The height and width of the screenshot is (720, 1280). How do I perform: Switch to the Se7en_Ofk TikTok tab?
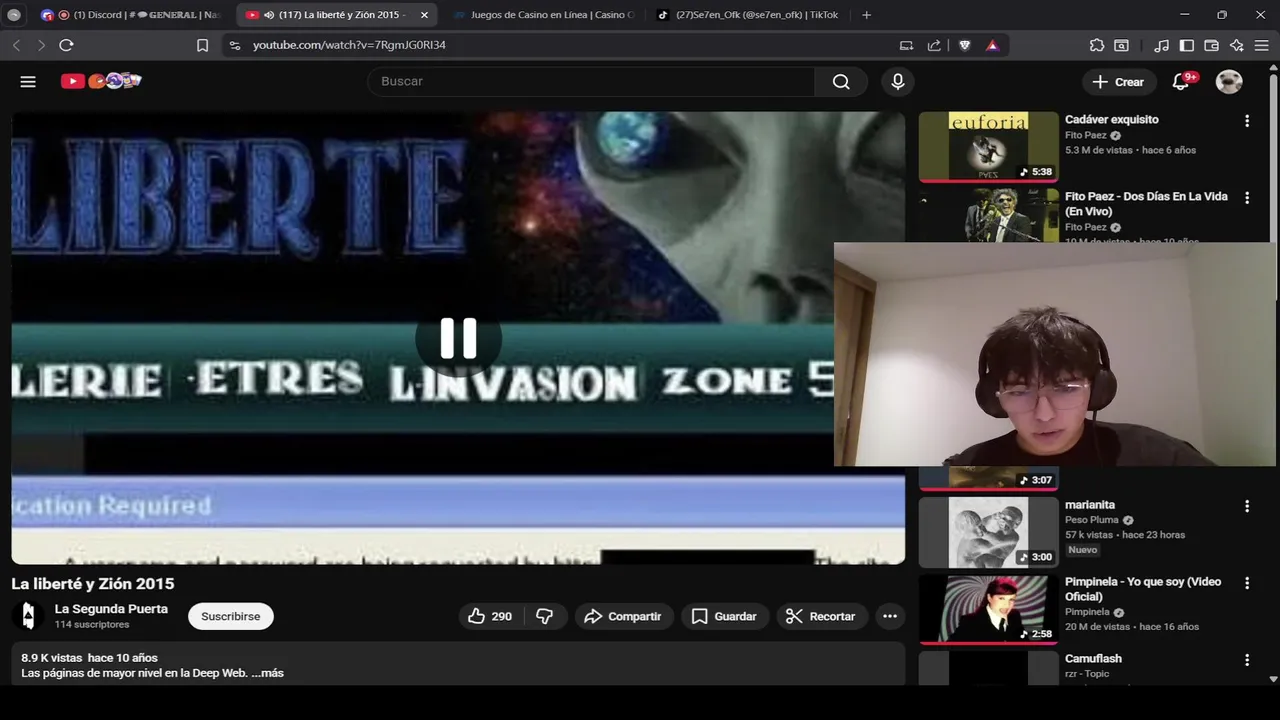[747, 15]
